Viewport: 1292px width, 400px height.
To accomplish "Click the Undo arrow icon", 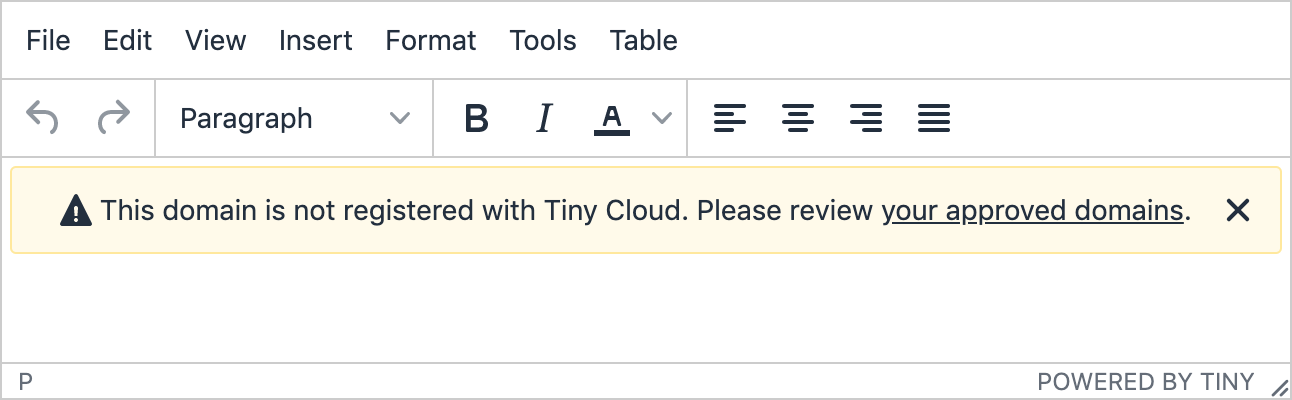I will [42, 118].
